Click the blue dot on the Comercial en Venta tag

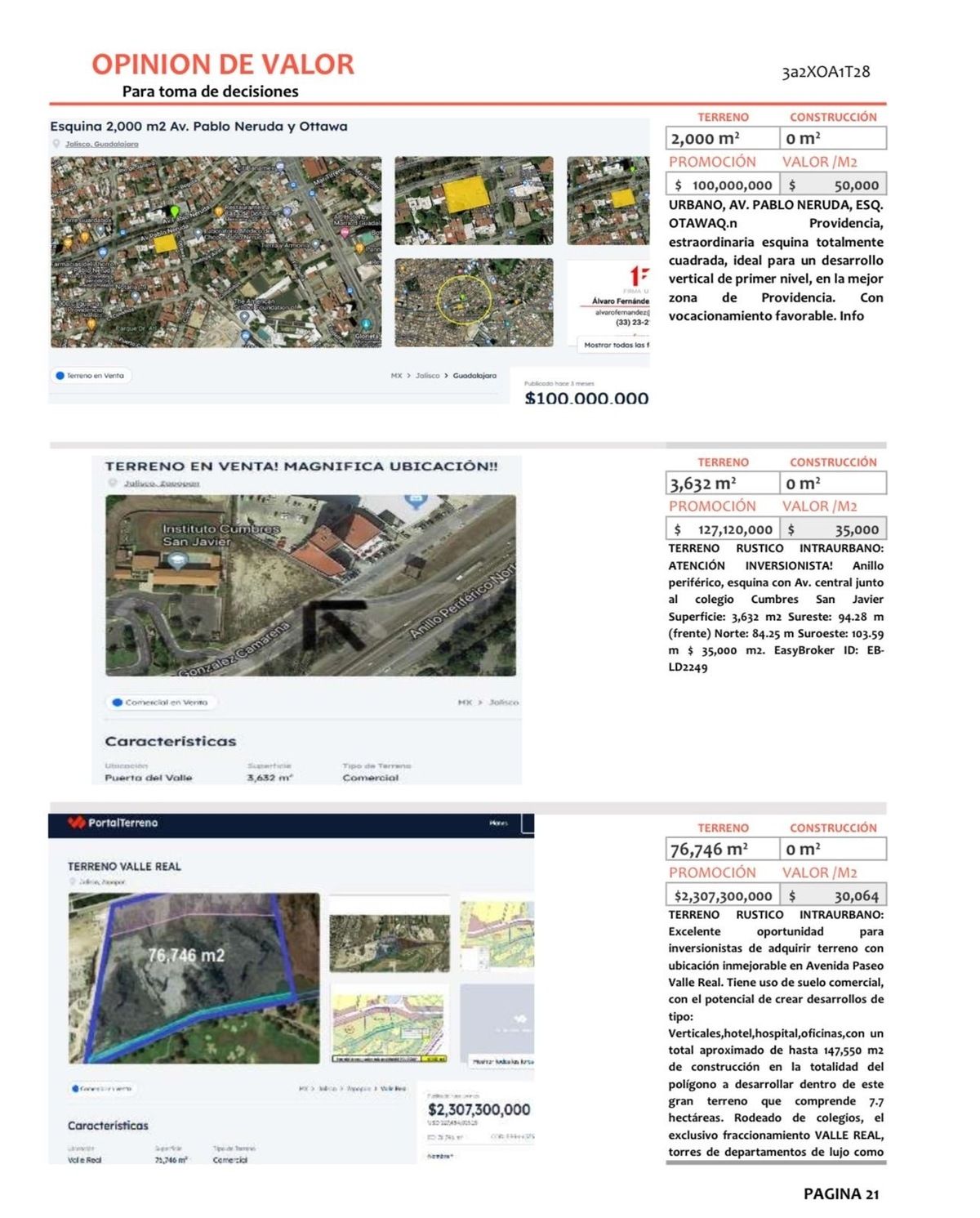pos(118,702)
